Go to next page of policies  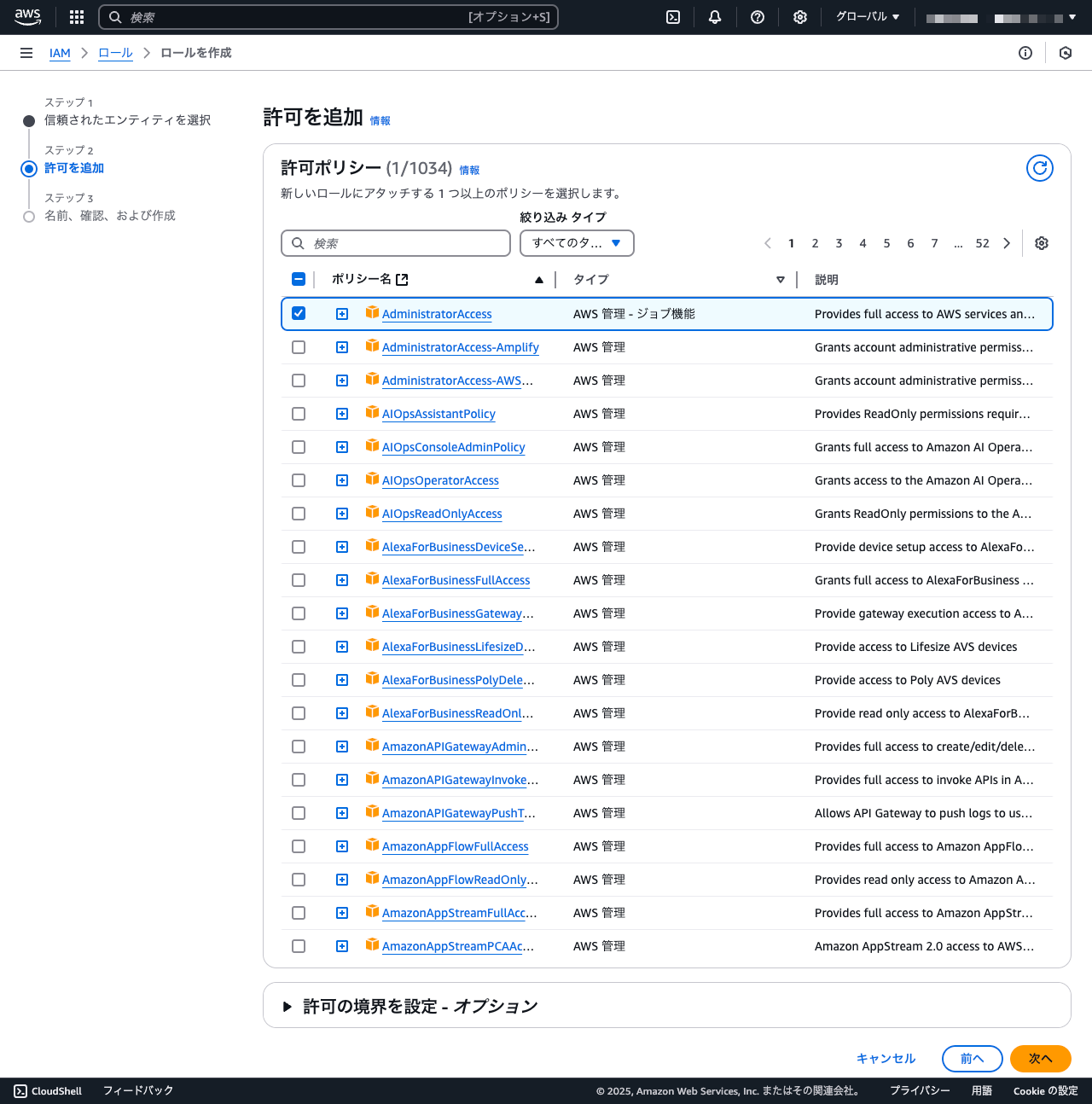[1007, 243]
